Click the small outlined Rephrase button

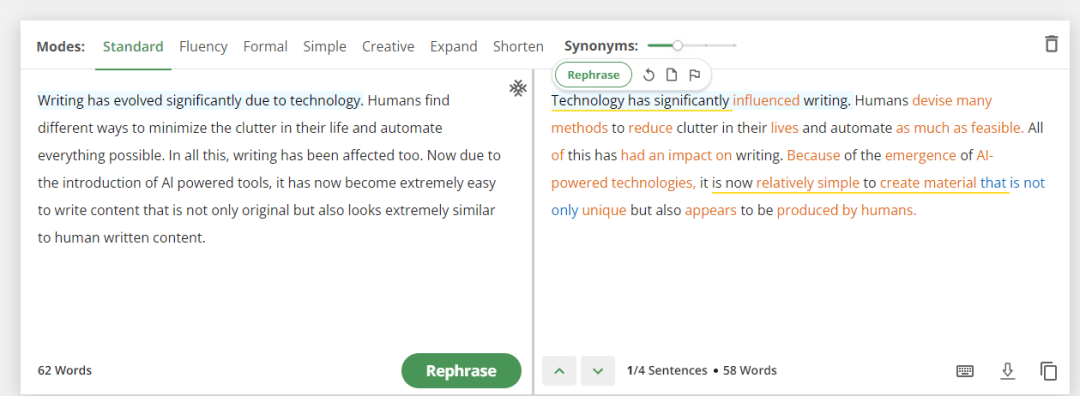coord(593,75)
